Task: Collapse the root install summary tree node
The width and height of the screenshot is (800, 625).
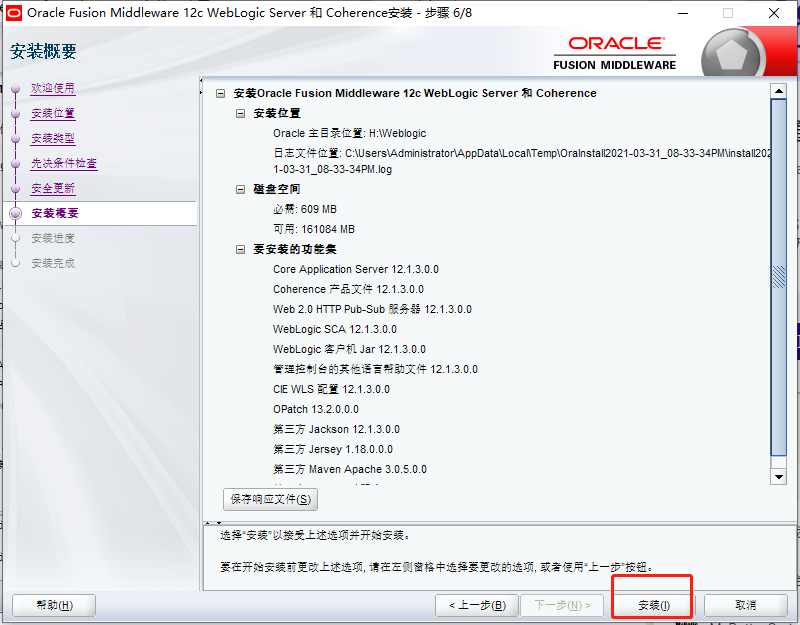Action: point(220,93)
